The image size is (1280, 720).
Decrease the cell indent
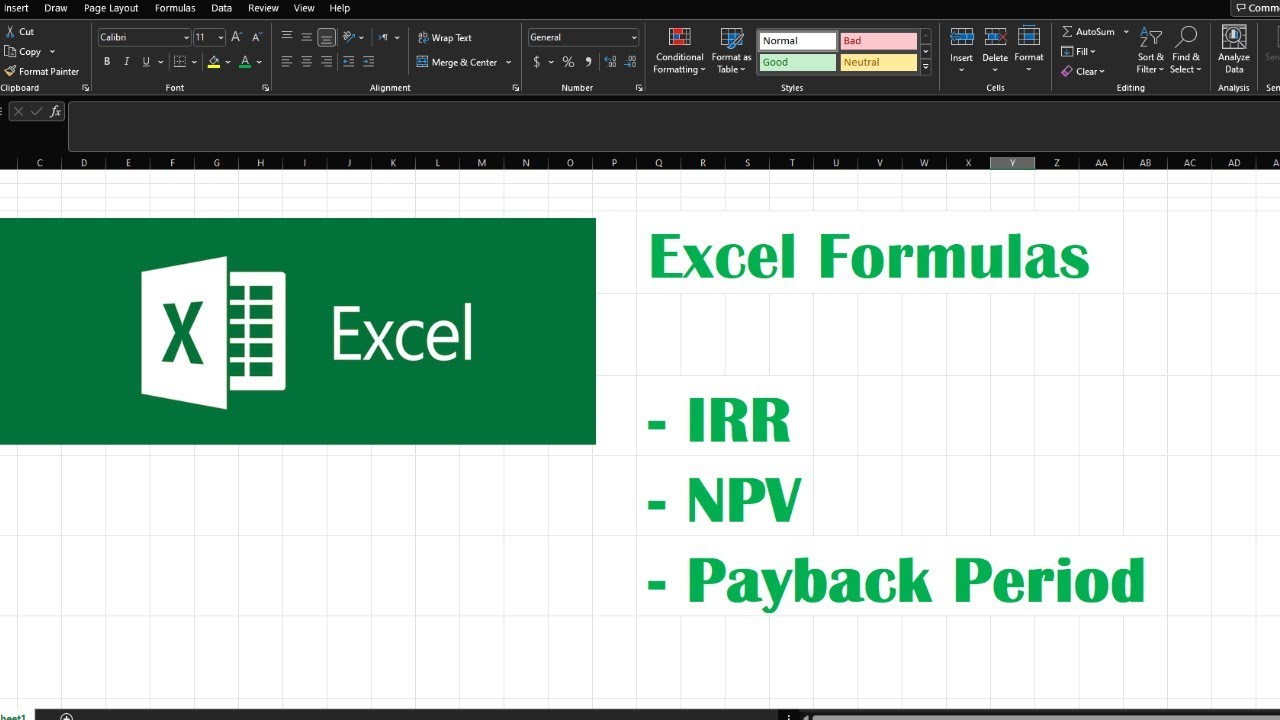(350, 62)
